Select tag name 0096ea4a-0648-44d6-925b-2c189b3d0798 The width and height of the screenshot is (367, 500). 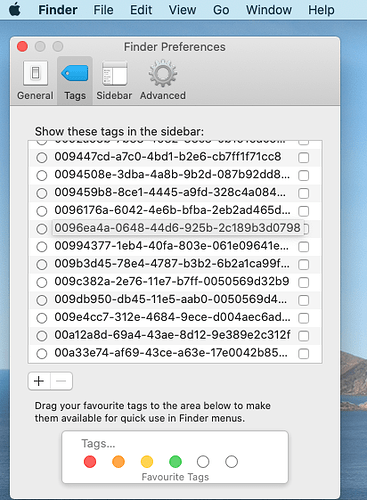pos(177,228)
